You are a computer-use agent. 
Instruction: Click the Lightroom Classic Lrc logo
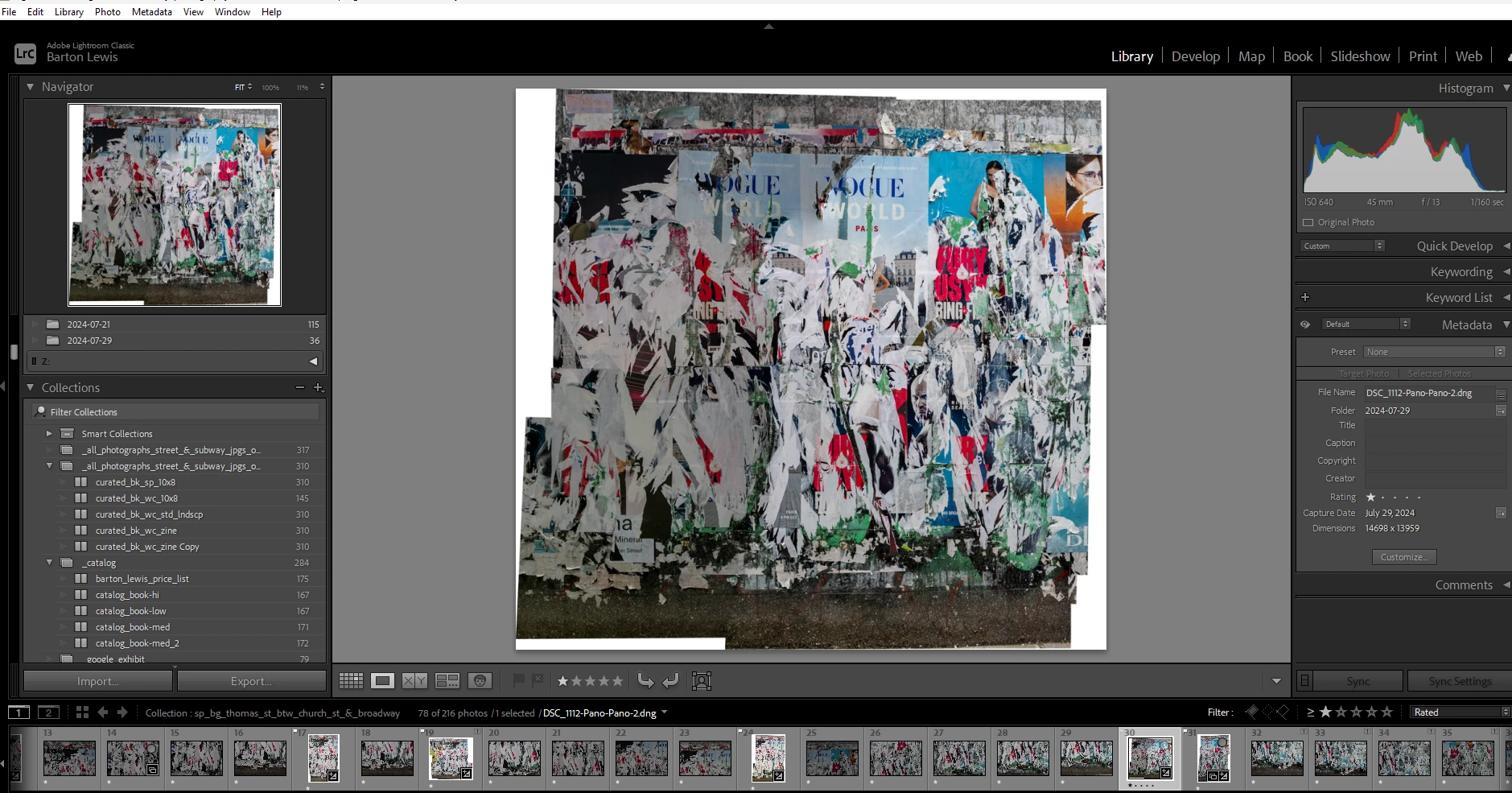tap(25, 53)
